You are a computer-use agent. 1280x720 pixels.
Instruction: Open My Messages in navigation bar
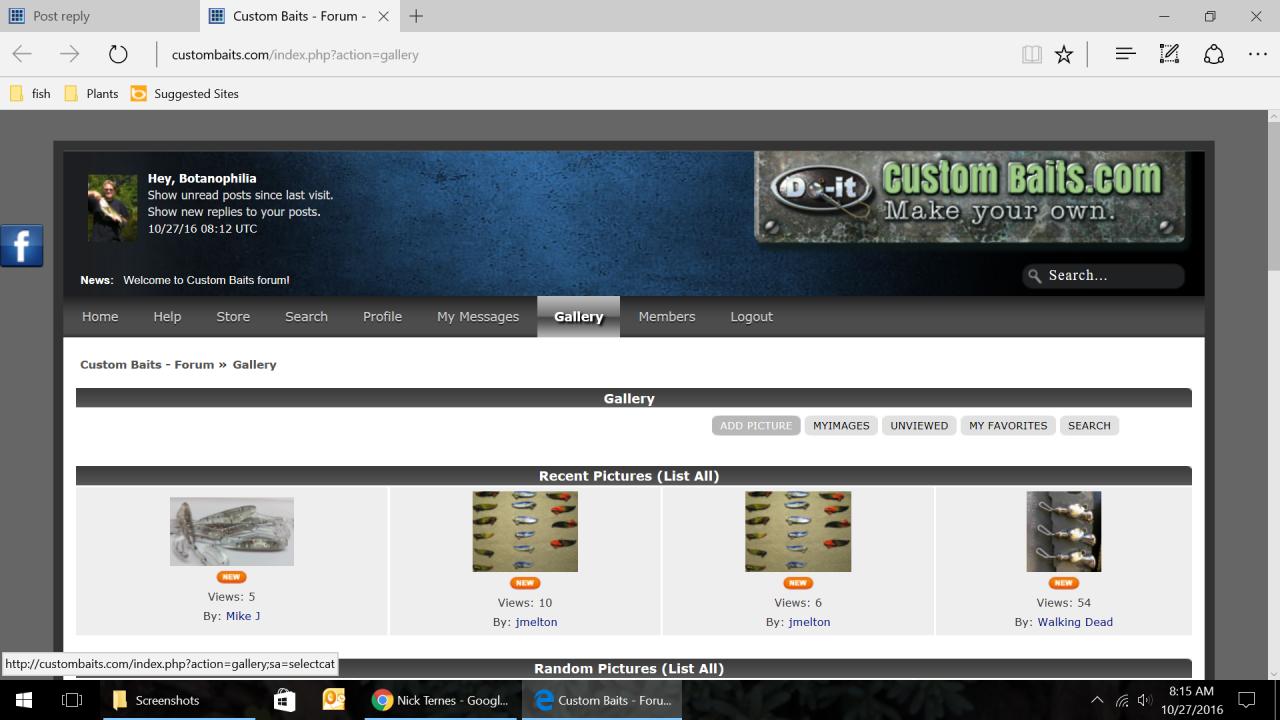pos(477,317)
